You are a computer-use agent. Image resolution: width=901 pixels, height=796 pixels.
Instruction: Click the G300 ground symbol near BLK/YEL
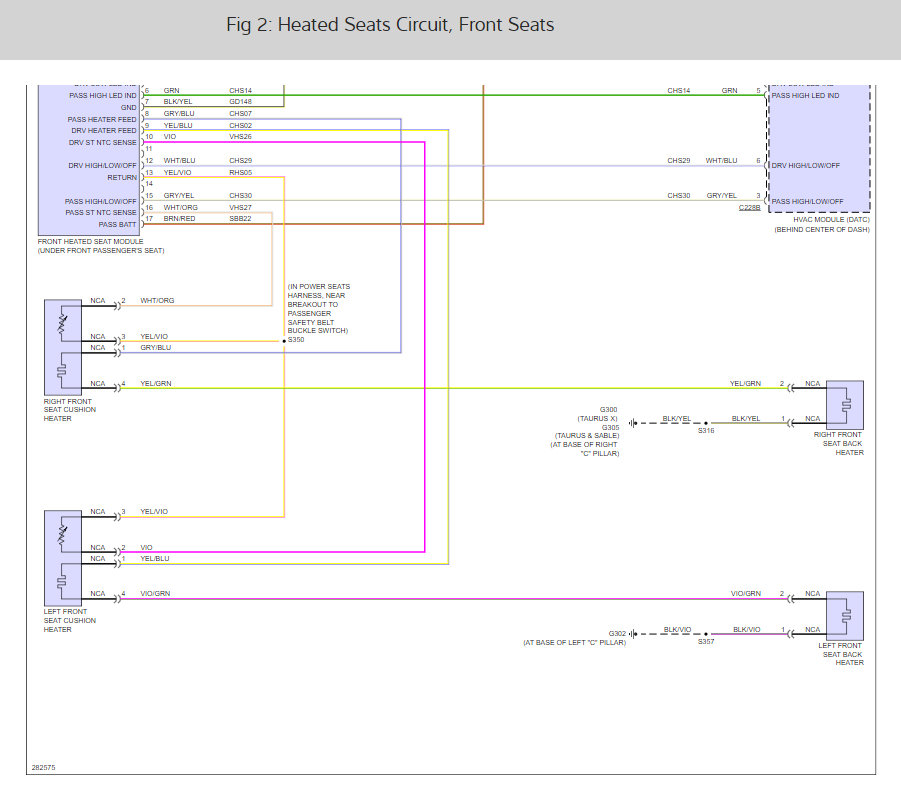[633, 424]
